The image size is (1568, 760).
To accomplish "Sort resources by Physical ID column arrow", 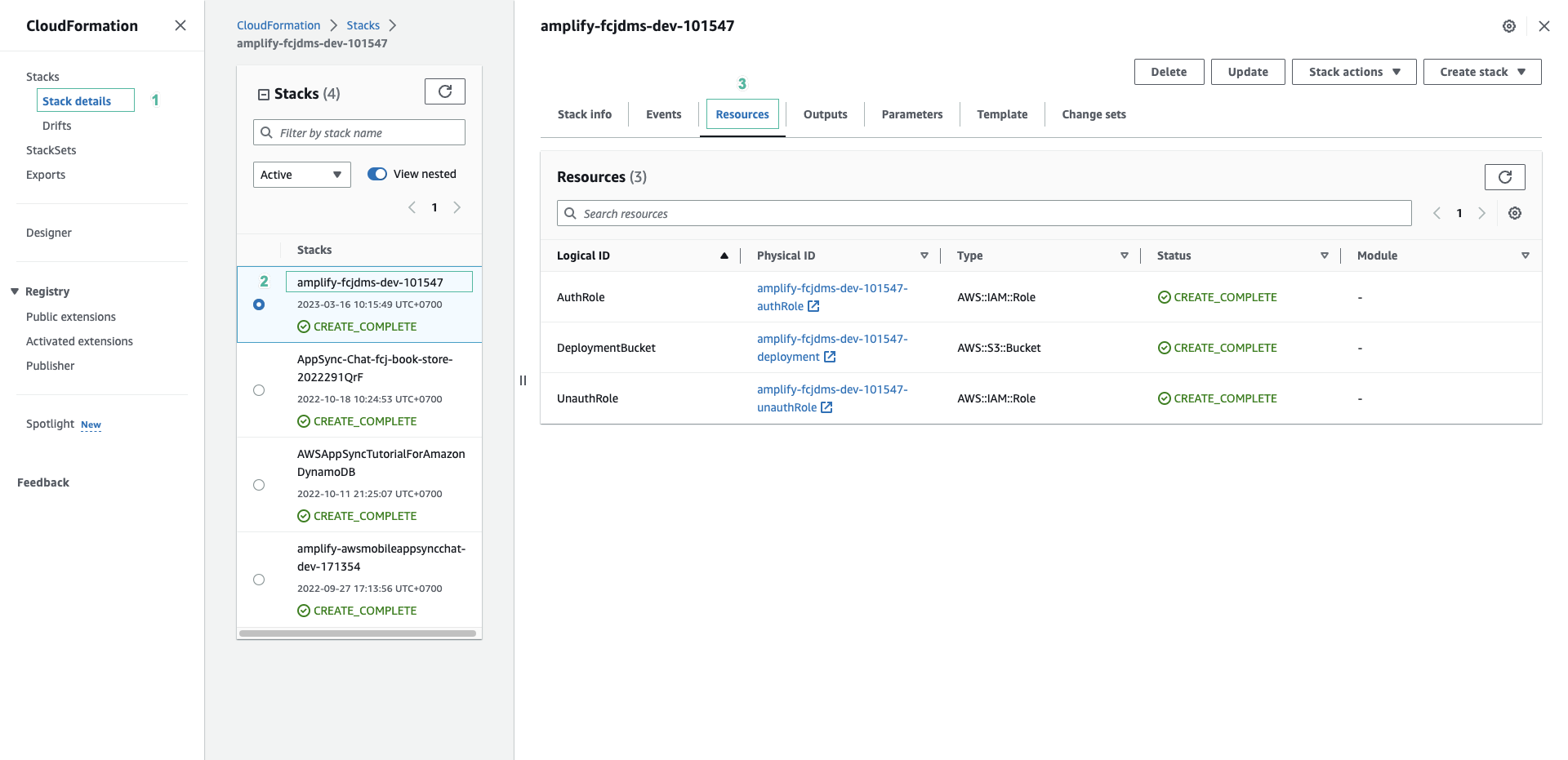I will coord(924,256).
